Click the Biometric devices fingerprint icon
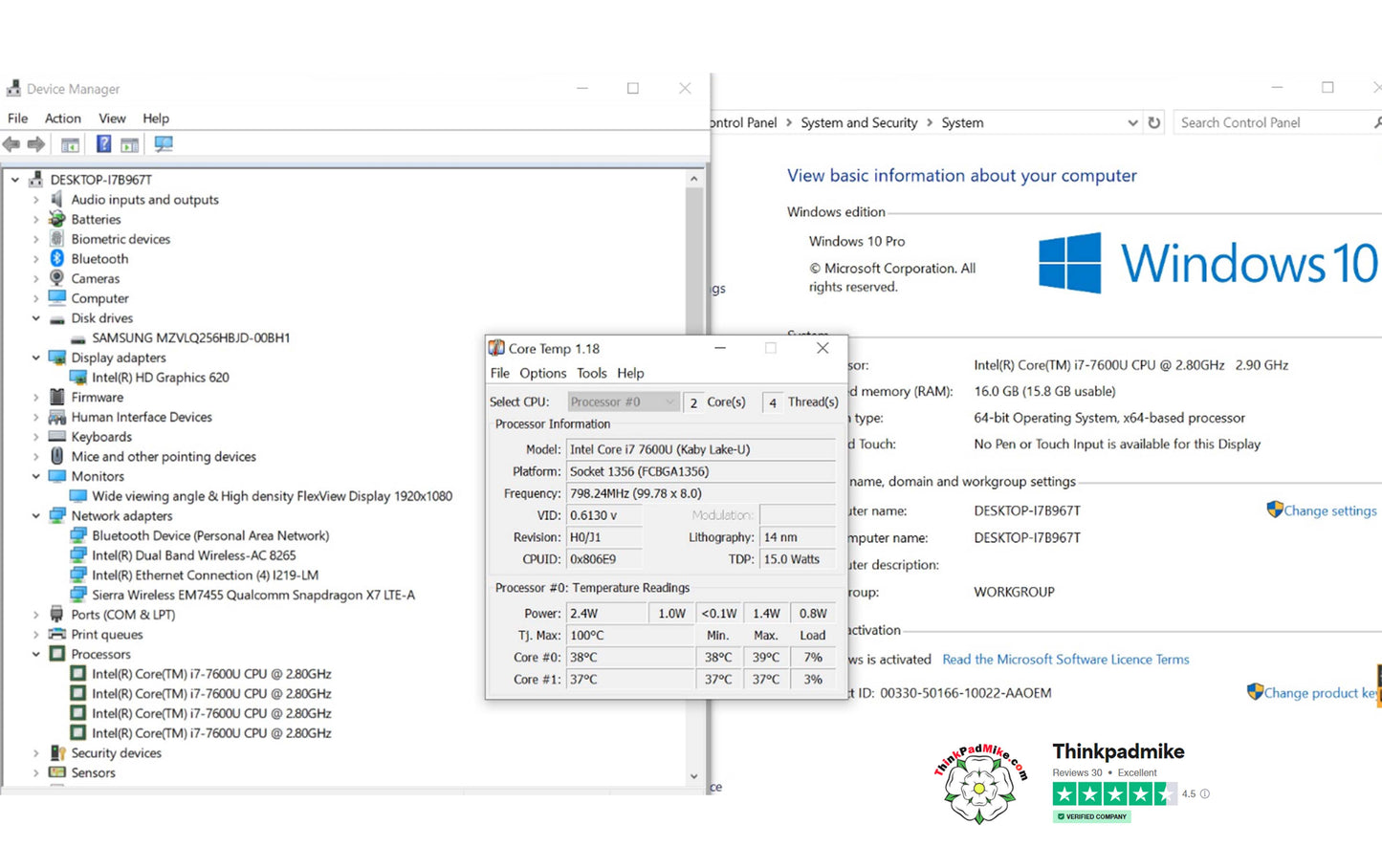Image resolution: width=1382 pixels, height=868 pixels. (56, 239)
